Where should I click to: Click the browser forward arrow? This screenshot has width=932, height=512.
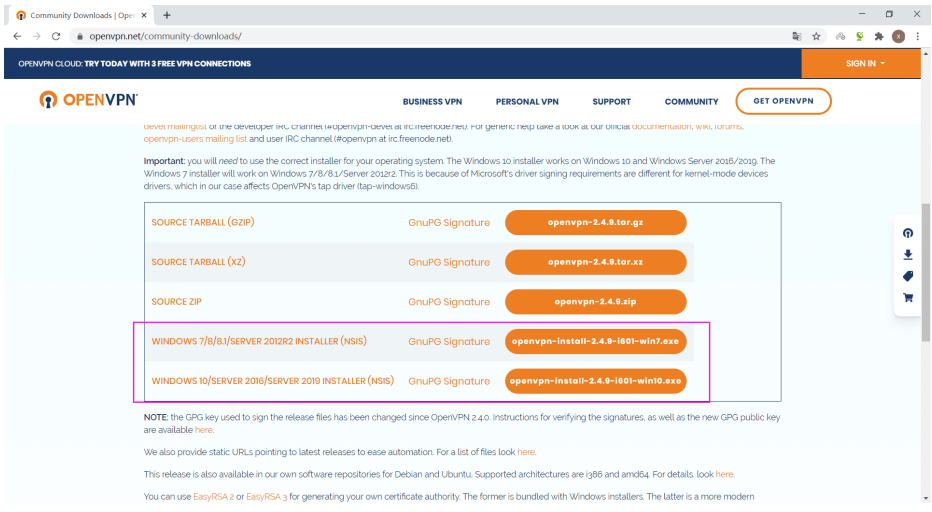(x=37, y=36)
